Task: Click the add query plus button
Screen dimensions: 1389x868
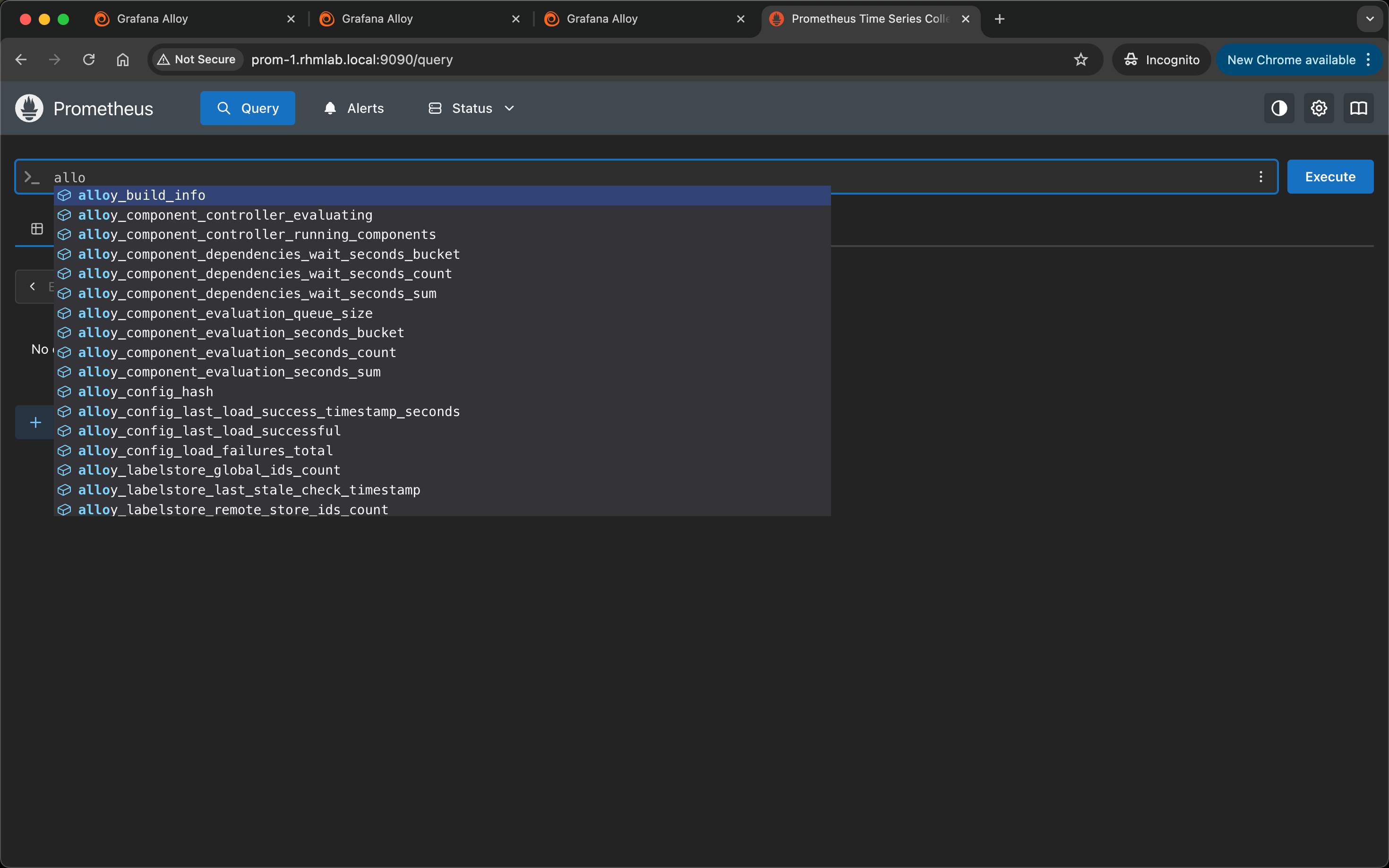Action: pyautogui.click(x=35, y=423)
